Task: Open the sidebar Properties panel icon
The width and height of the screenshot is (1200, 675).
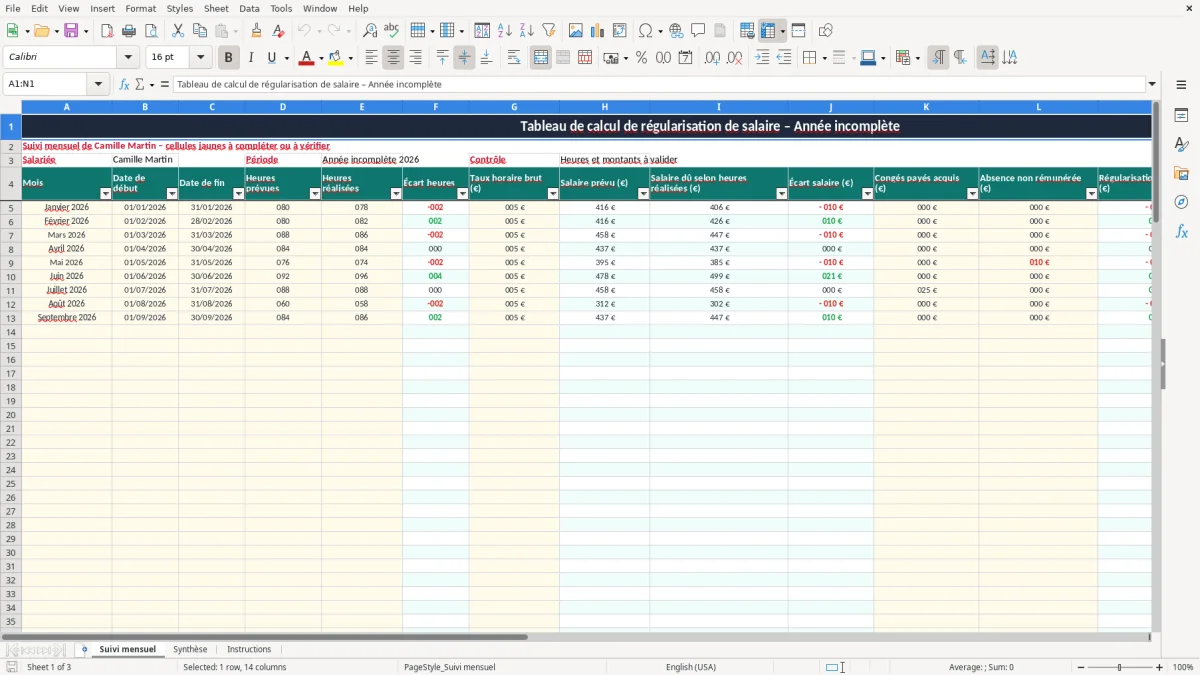Action: click(1181, 116)
